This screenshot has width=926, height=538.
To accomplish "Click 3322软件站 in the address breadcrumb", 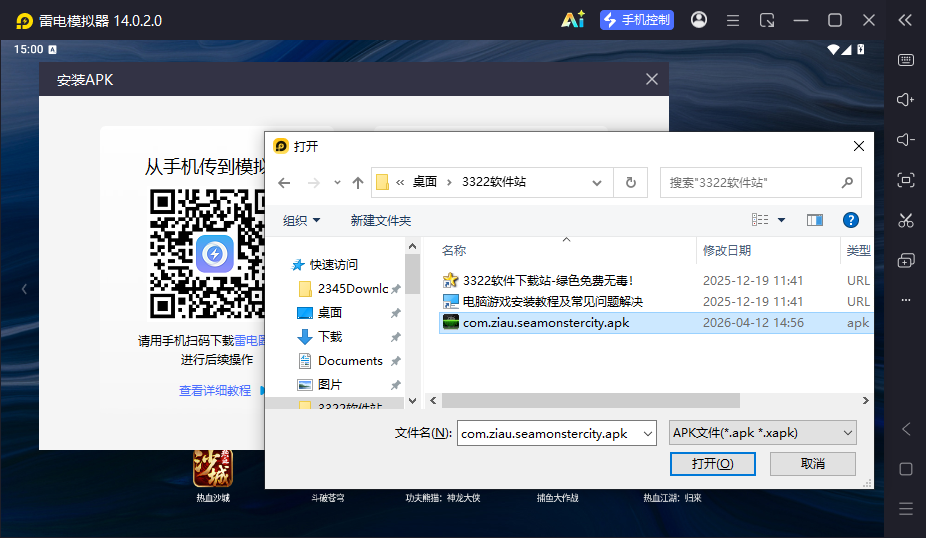I will [494, 182].
